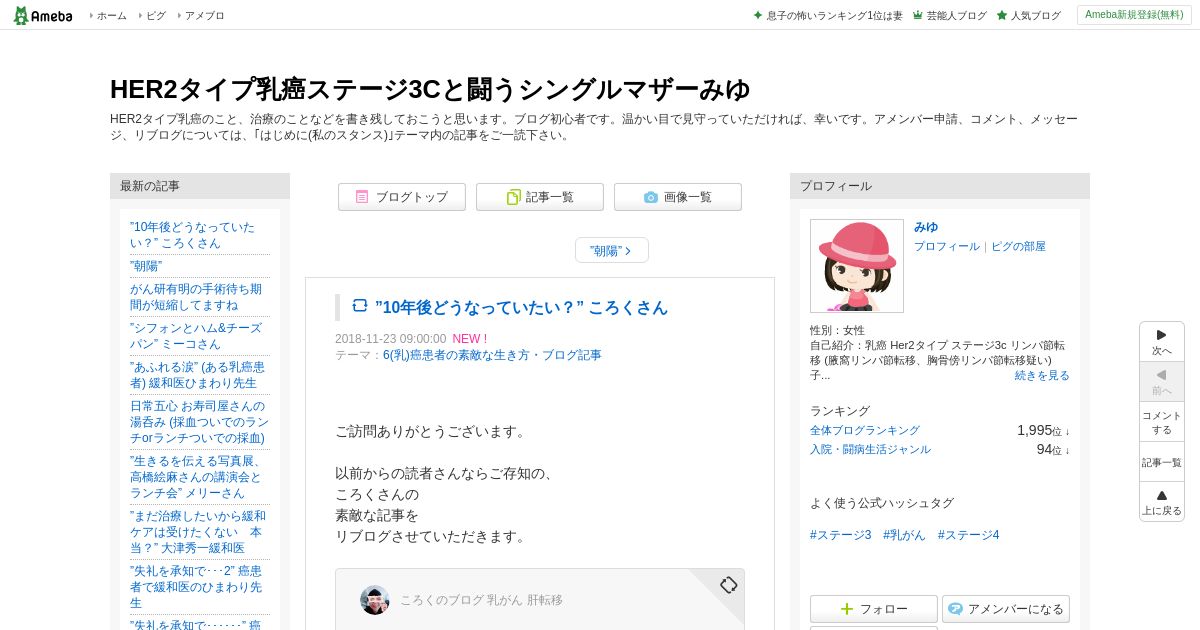Click みゆ profile avatar image
The width and height of the screenshot is (1200, 630).
(857, 266)
